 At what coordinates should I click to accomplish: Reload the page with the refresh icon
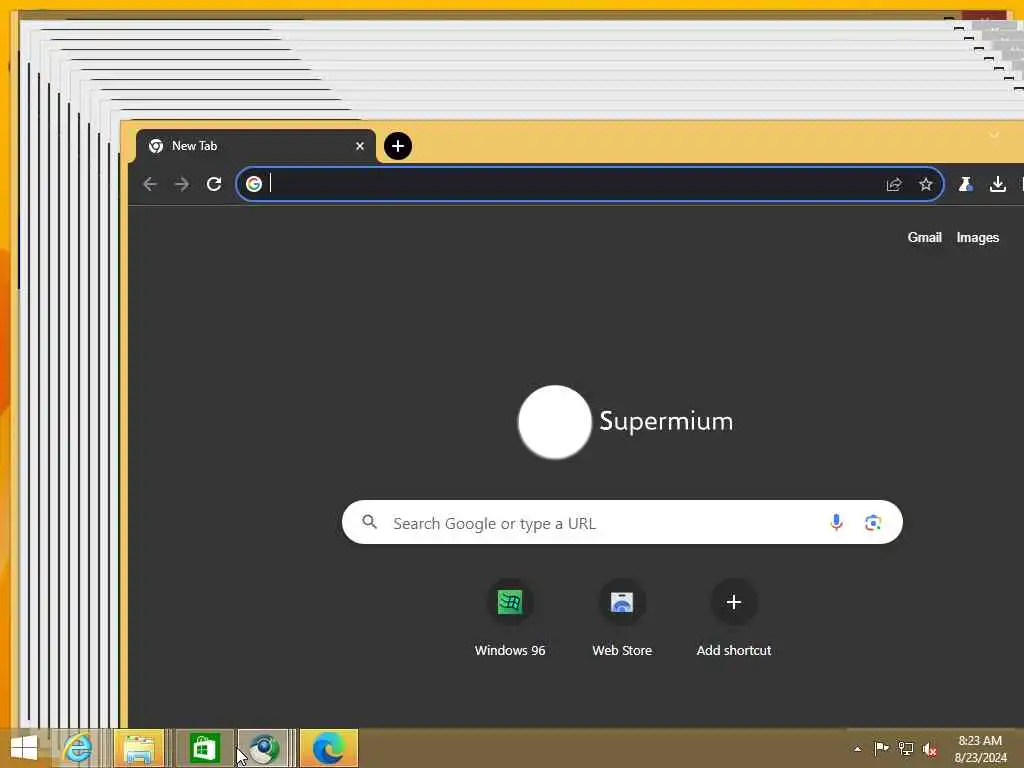(214, 184)
